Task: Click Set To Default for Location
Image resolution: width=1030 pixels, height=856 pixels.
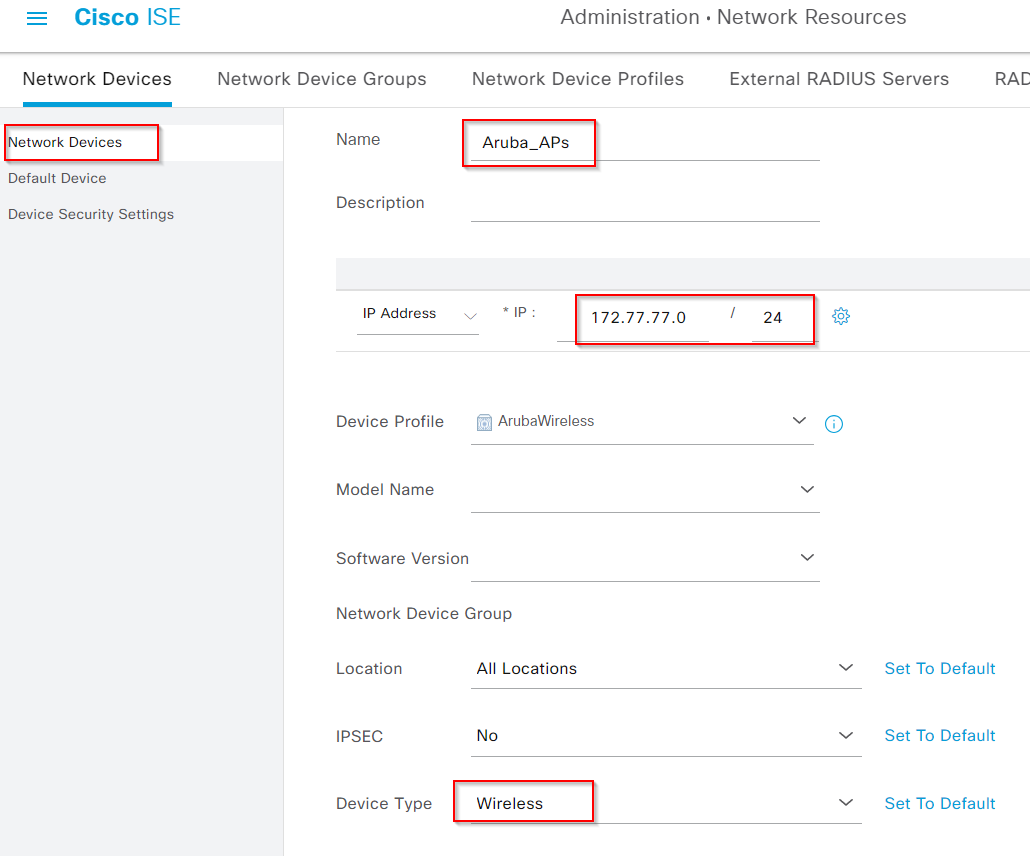Action: click(x=939, y=669)
